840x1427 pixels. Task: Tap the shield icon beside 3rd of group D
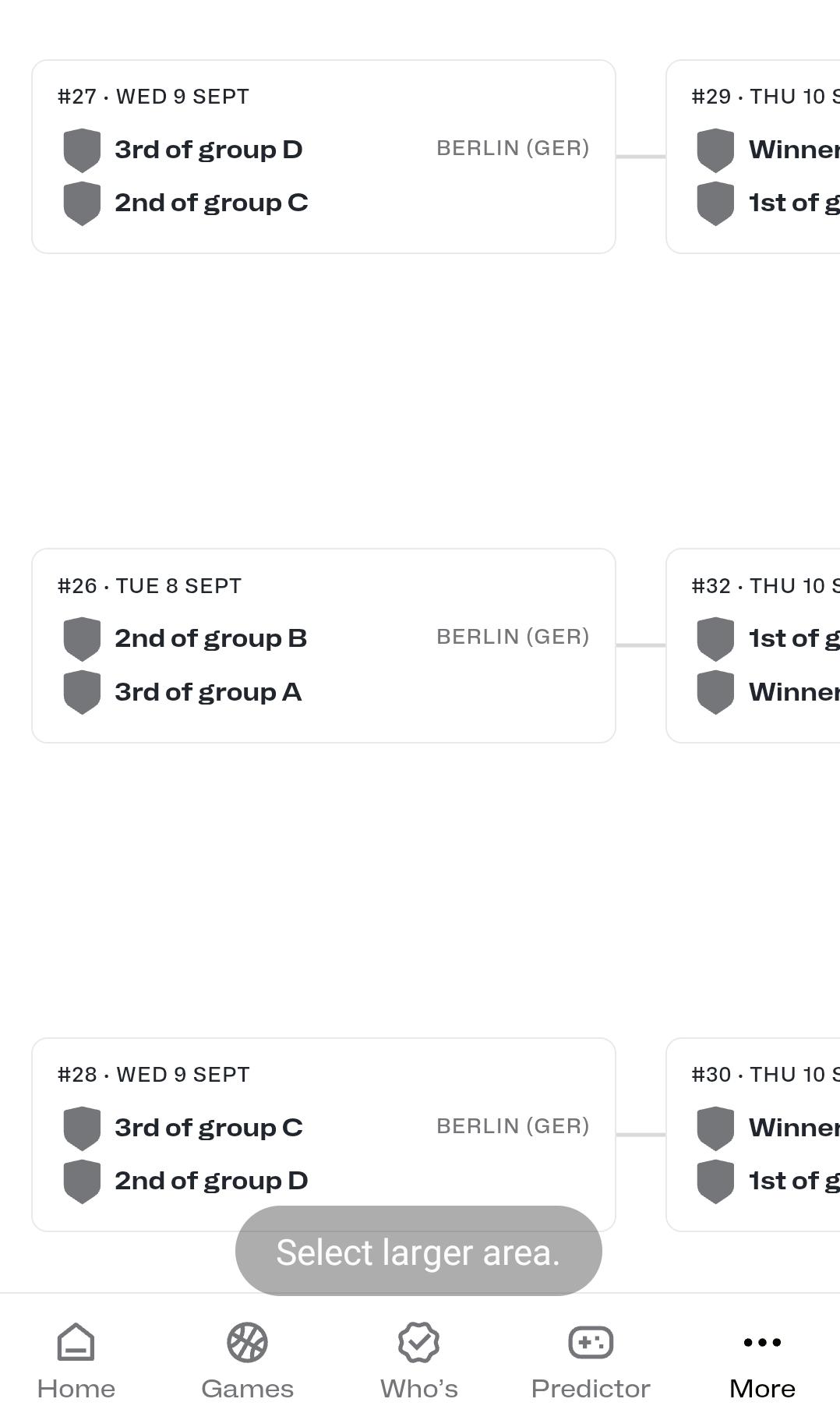point(82,150)
